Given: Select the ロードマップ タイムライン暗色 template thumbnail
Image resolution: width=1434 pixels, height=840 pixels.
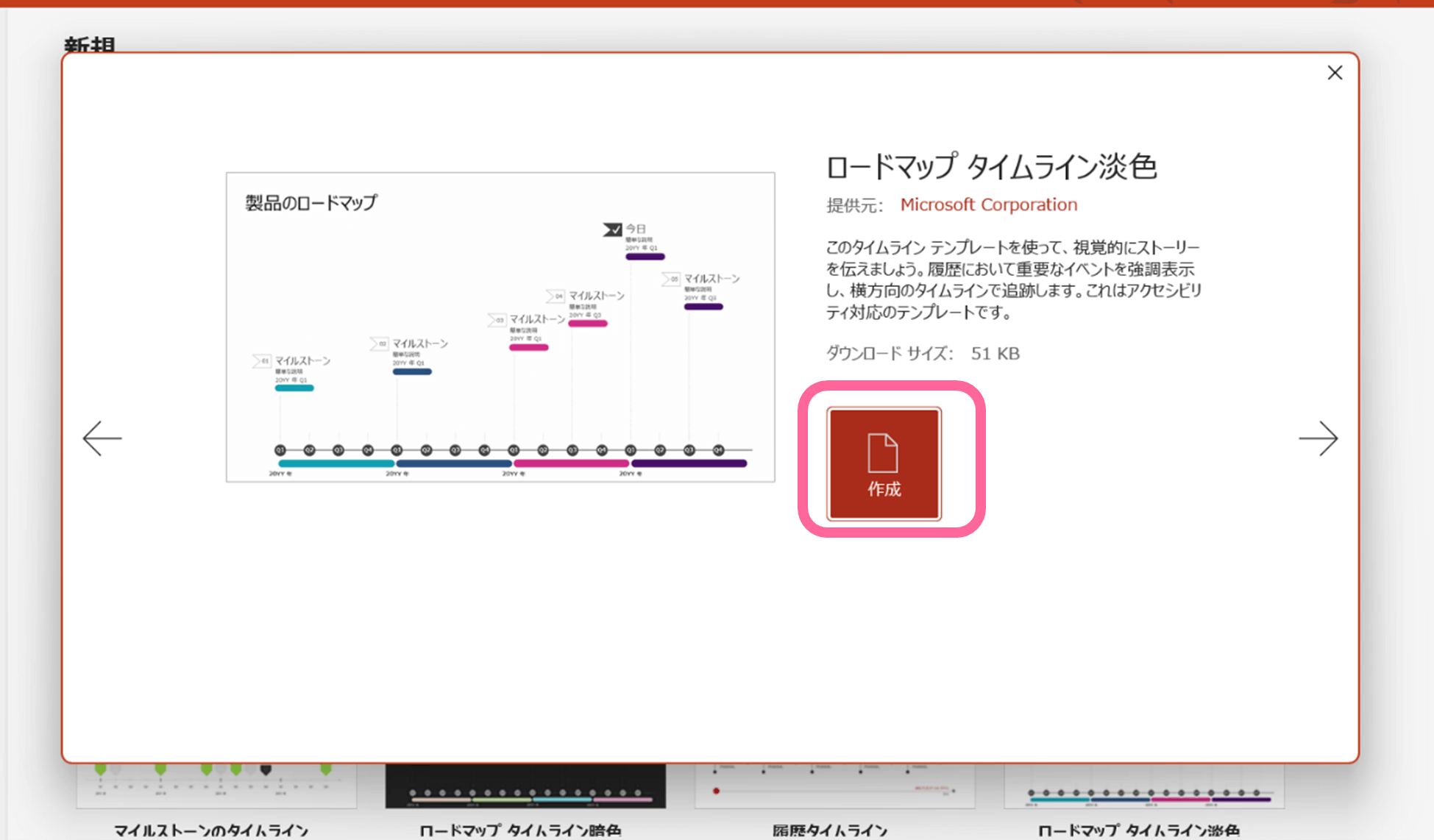Looking at the screenshot, I should 525,786.
